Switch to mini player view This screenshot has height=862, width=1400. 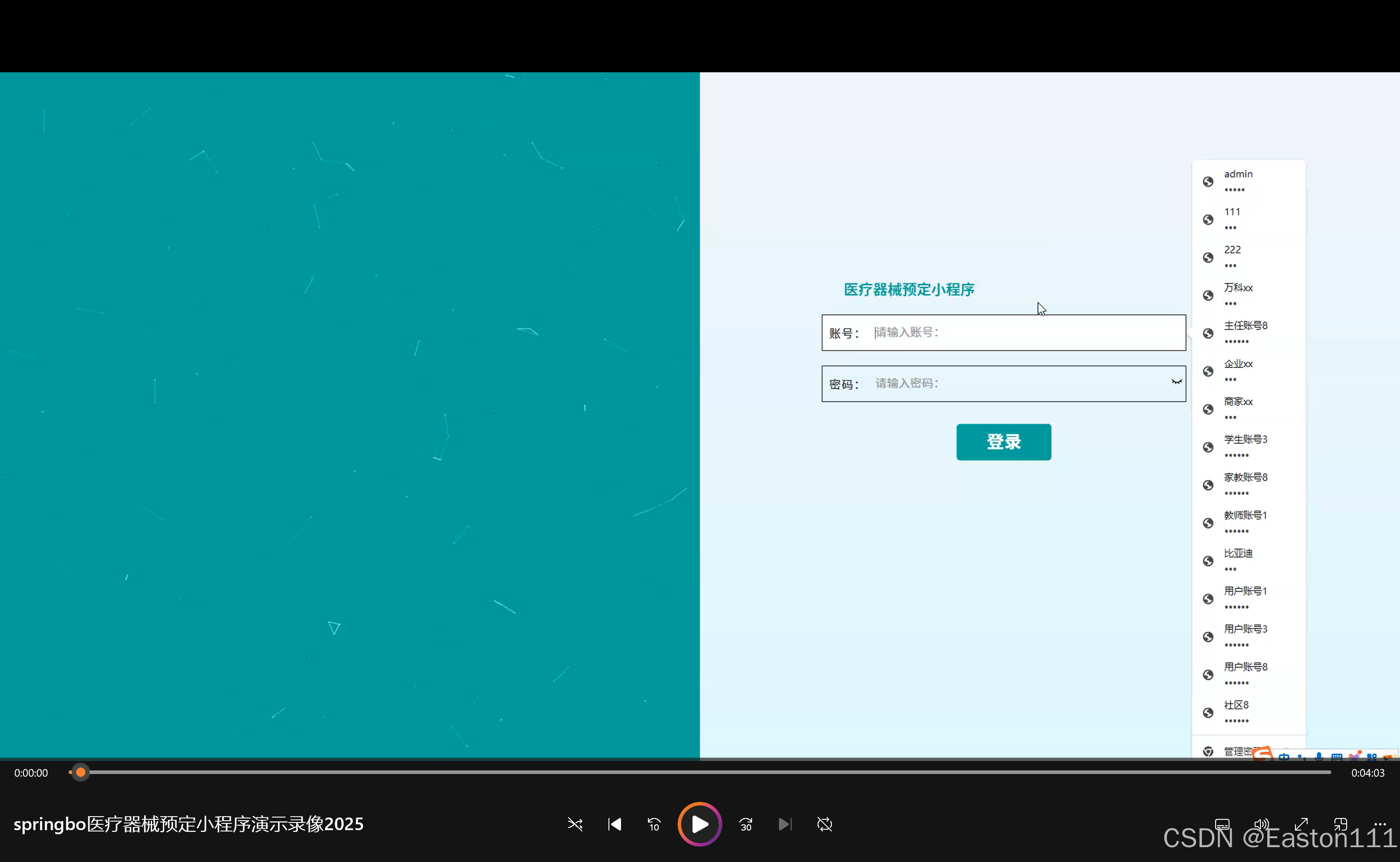pyautogui.click(x=1340, y=824)
